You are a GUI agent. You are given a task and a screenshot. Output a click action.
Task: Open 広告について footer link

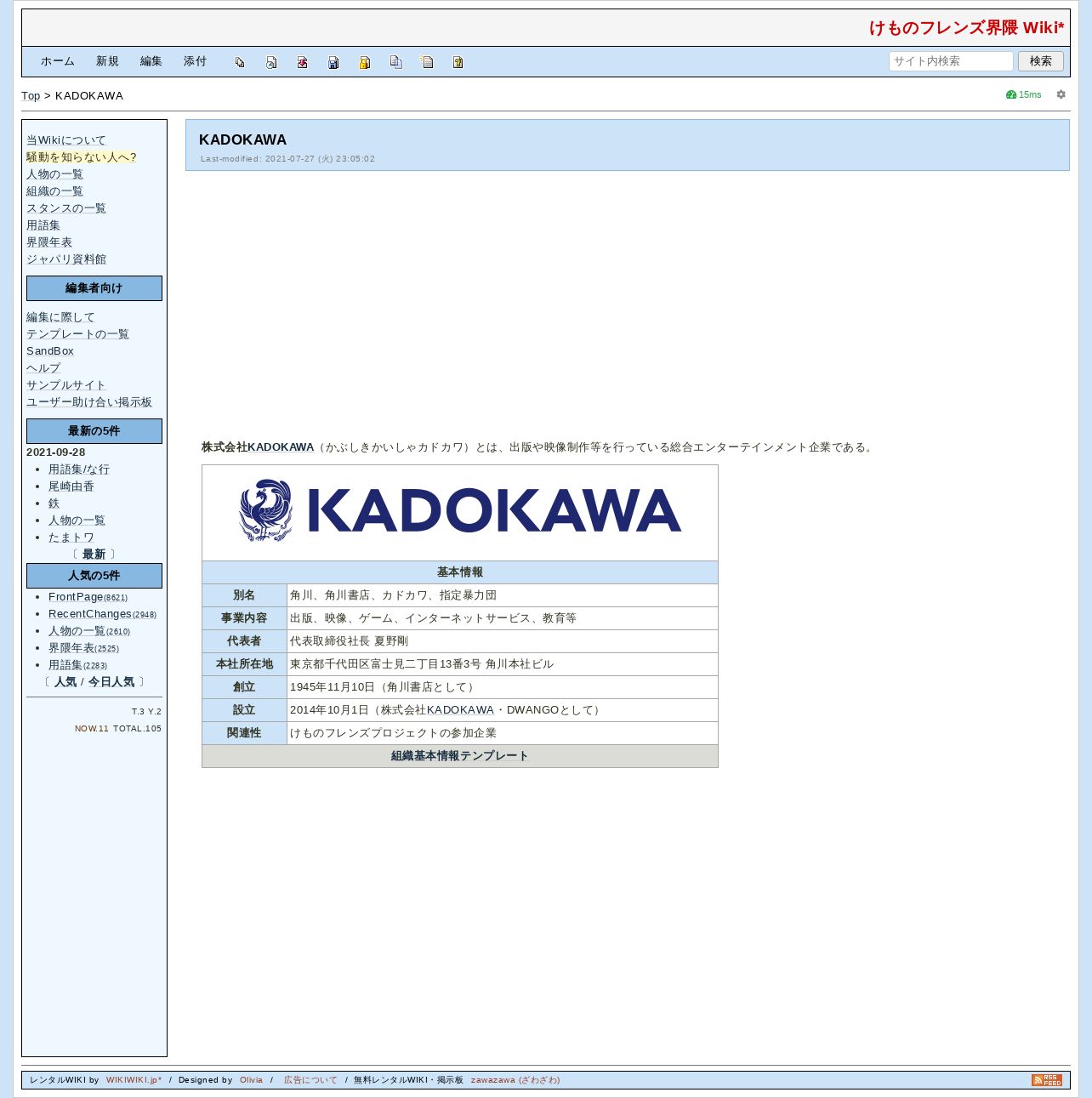click(x=310, y=1080)
